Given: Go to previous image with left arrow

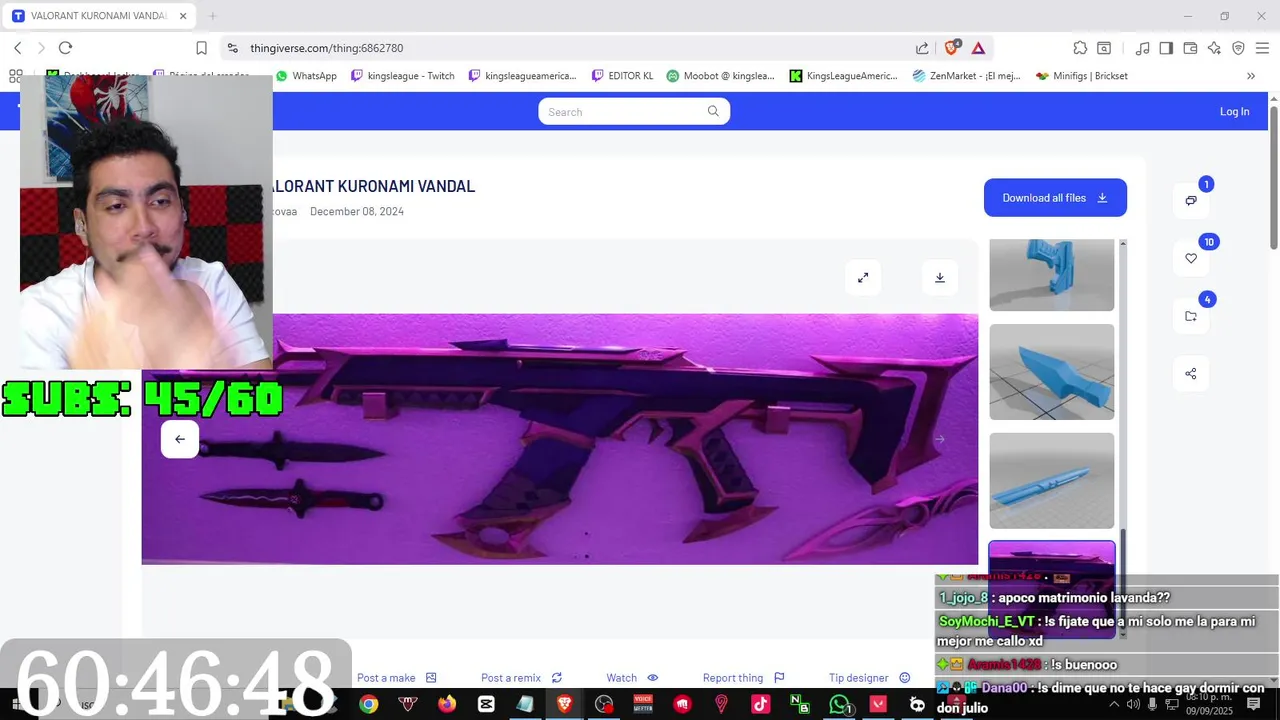Looking at the screenshot, I should [x=180, y=439].
